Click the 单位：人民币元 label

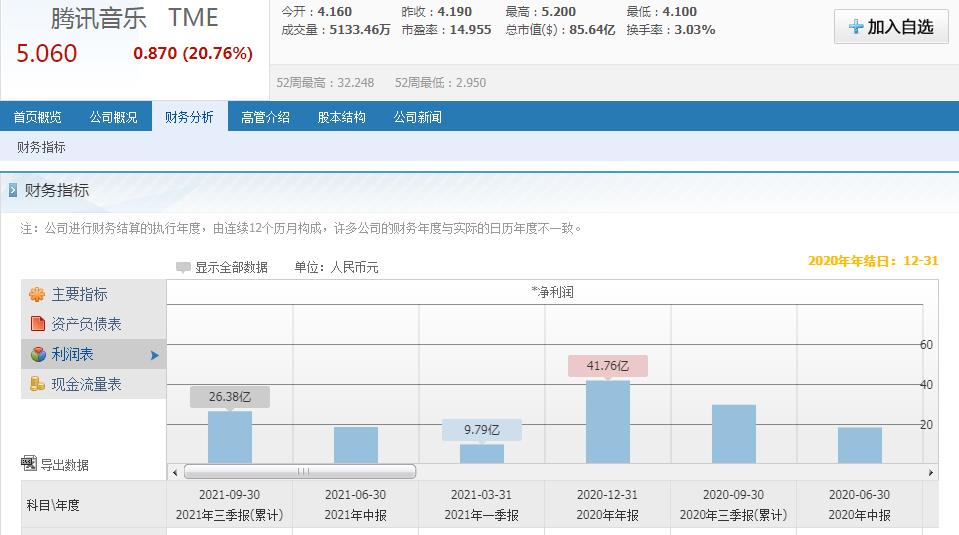pos(336,267)
